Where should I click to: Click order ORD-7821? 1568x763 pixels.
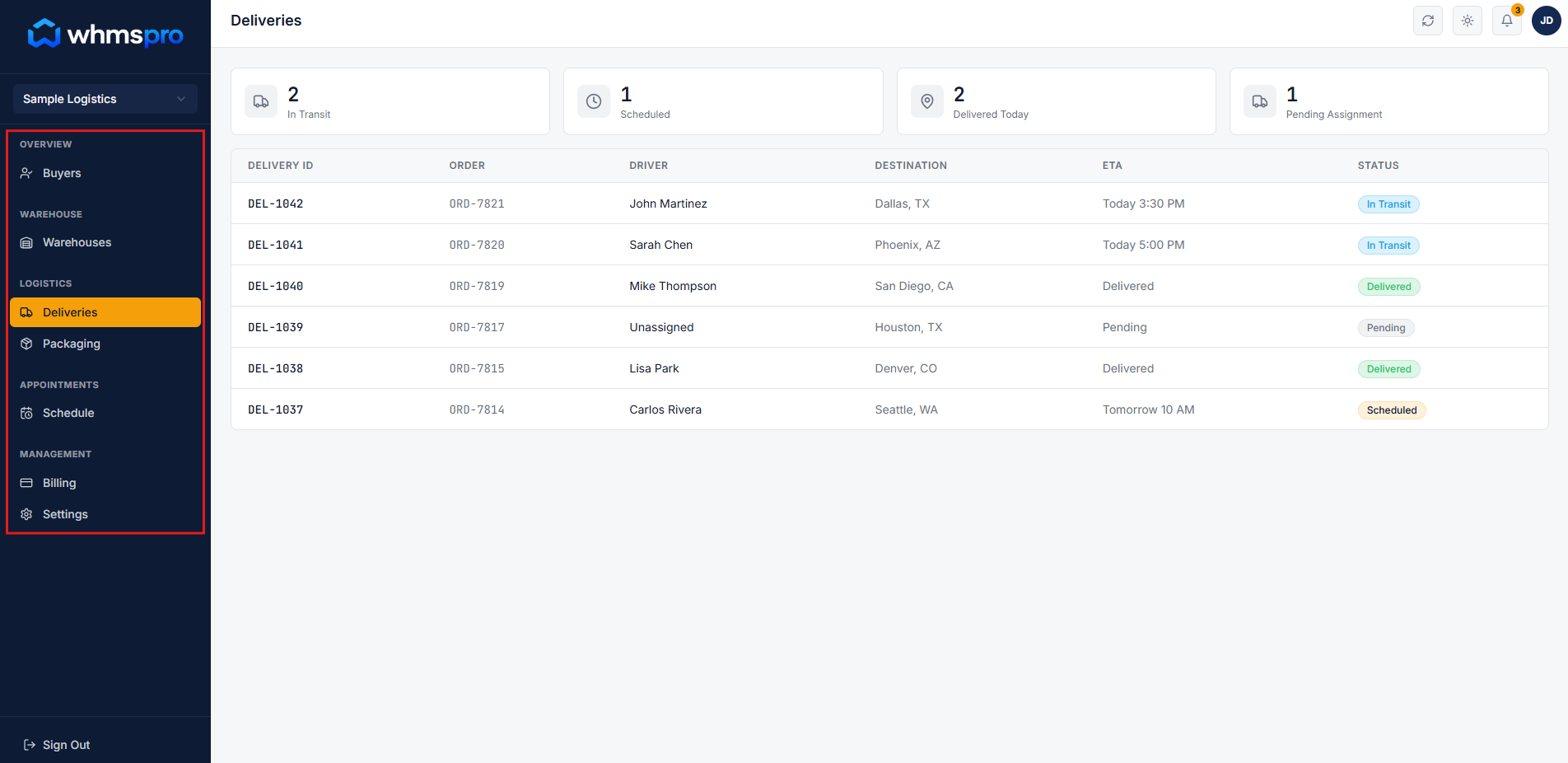point(477,204)
